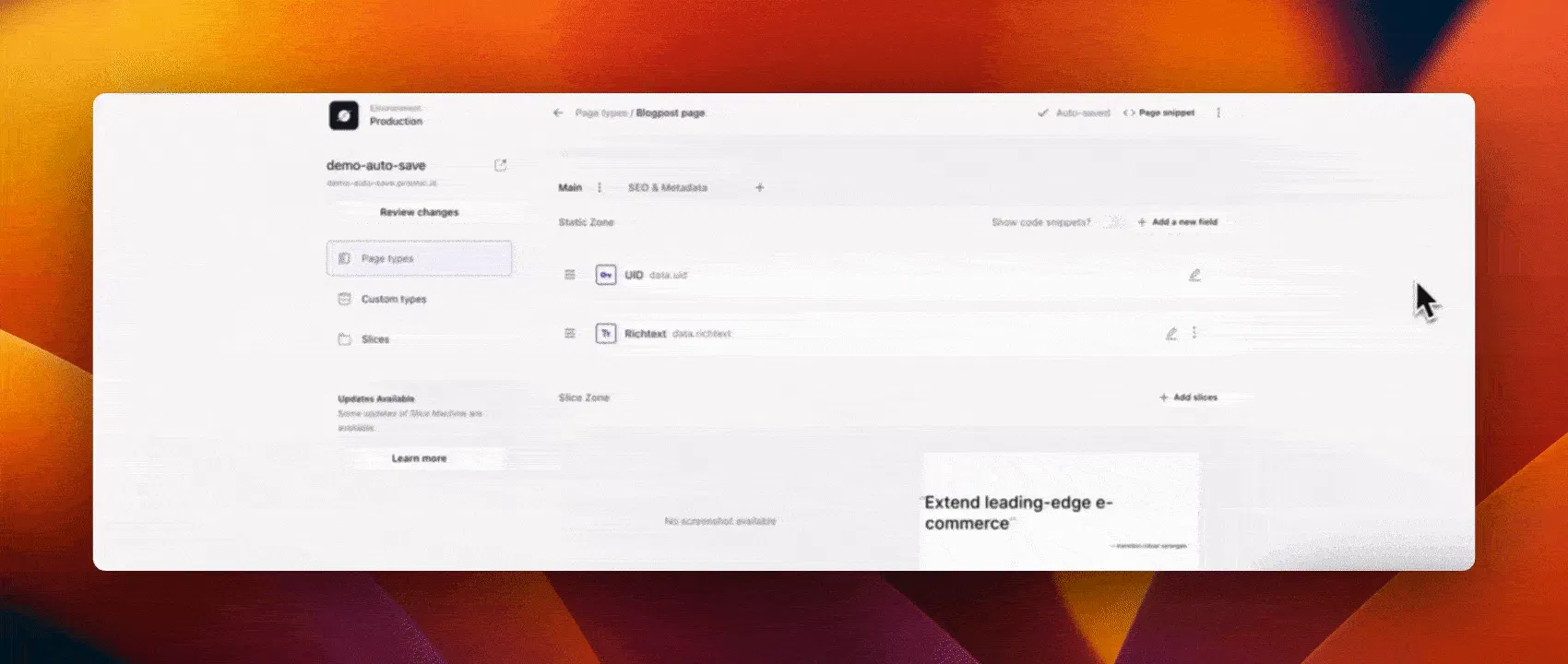
Task: Open the Page snippet button
Action: click(1158, 113)
